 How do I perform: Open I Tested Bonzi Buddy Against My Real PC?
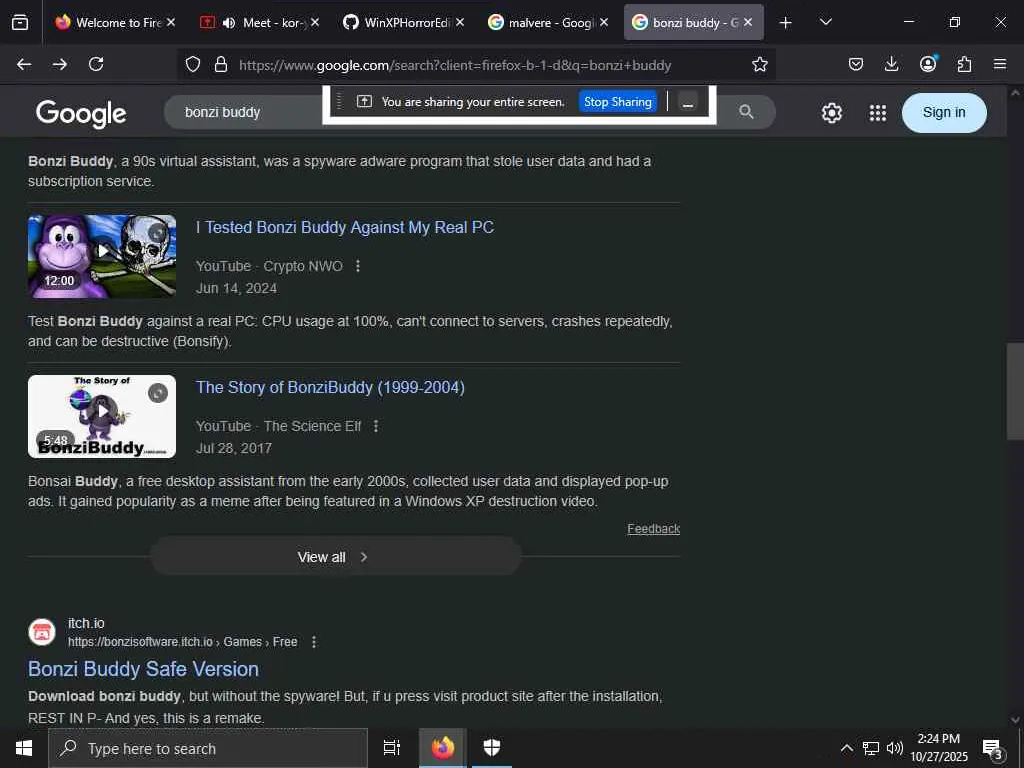pos(345,227)
